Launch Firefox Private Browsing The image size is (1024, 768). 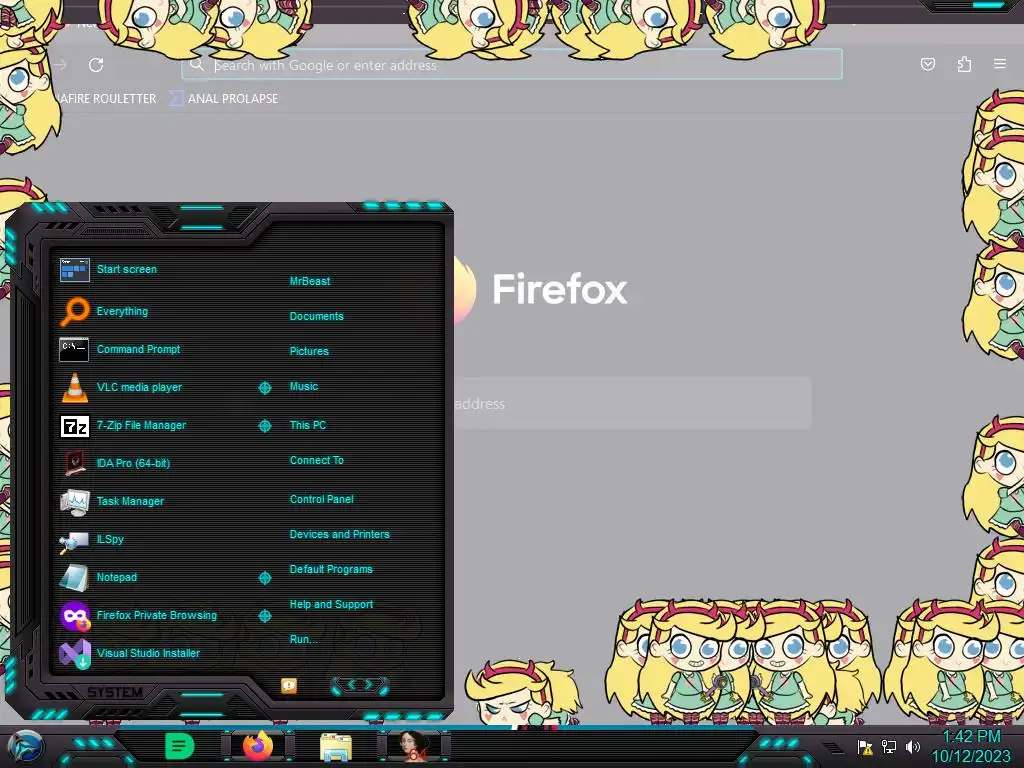click(x=157, y=615)
